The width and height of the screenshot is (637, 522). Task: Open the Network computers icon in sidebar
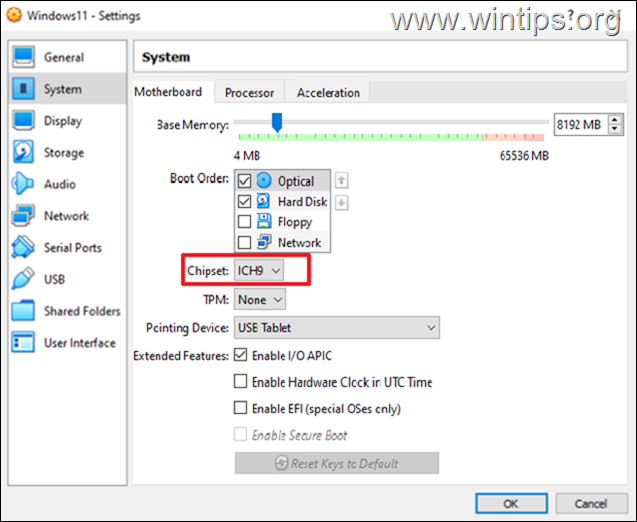coord(23,215)
